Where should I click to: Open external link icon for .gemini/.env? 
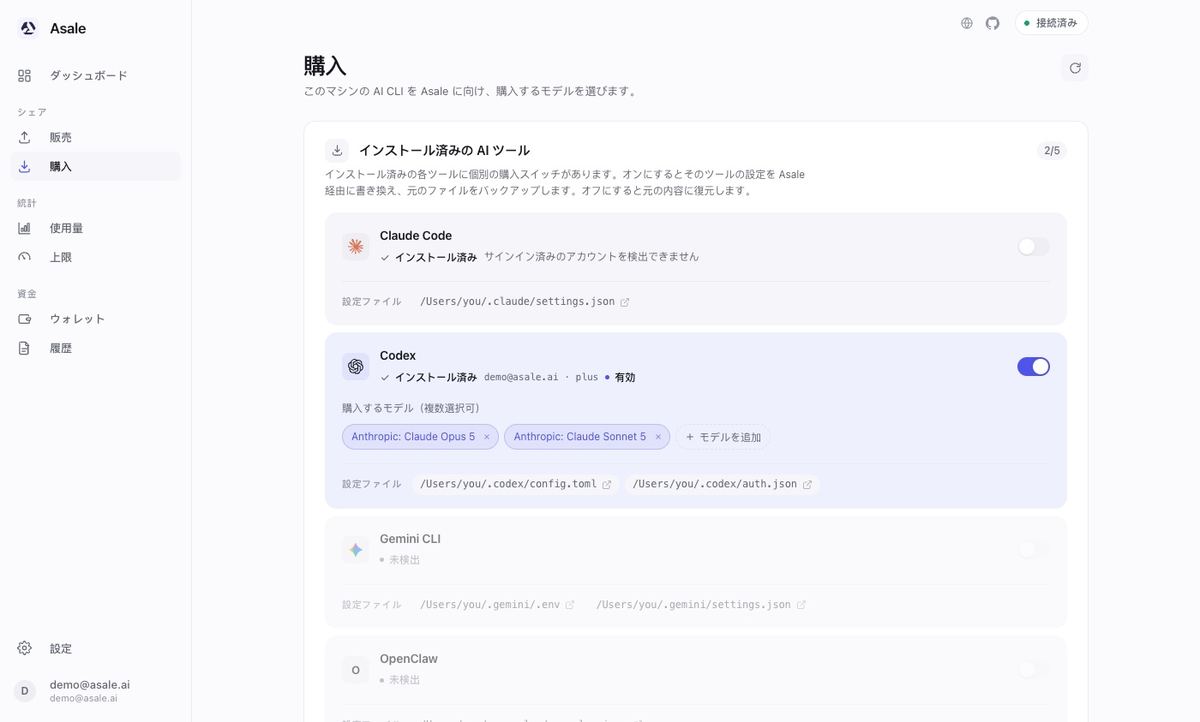pos(570,605)
